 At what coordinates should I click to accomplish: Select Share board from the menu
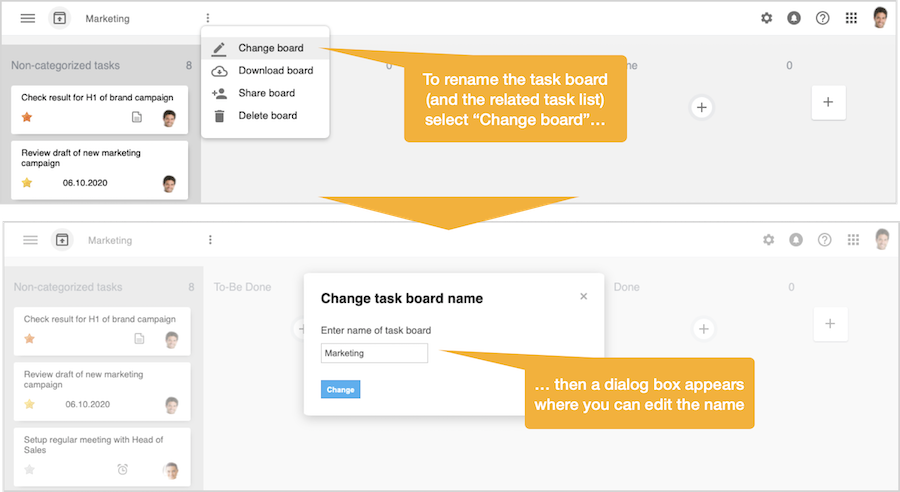coord(265,93)
